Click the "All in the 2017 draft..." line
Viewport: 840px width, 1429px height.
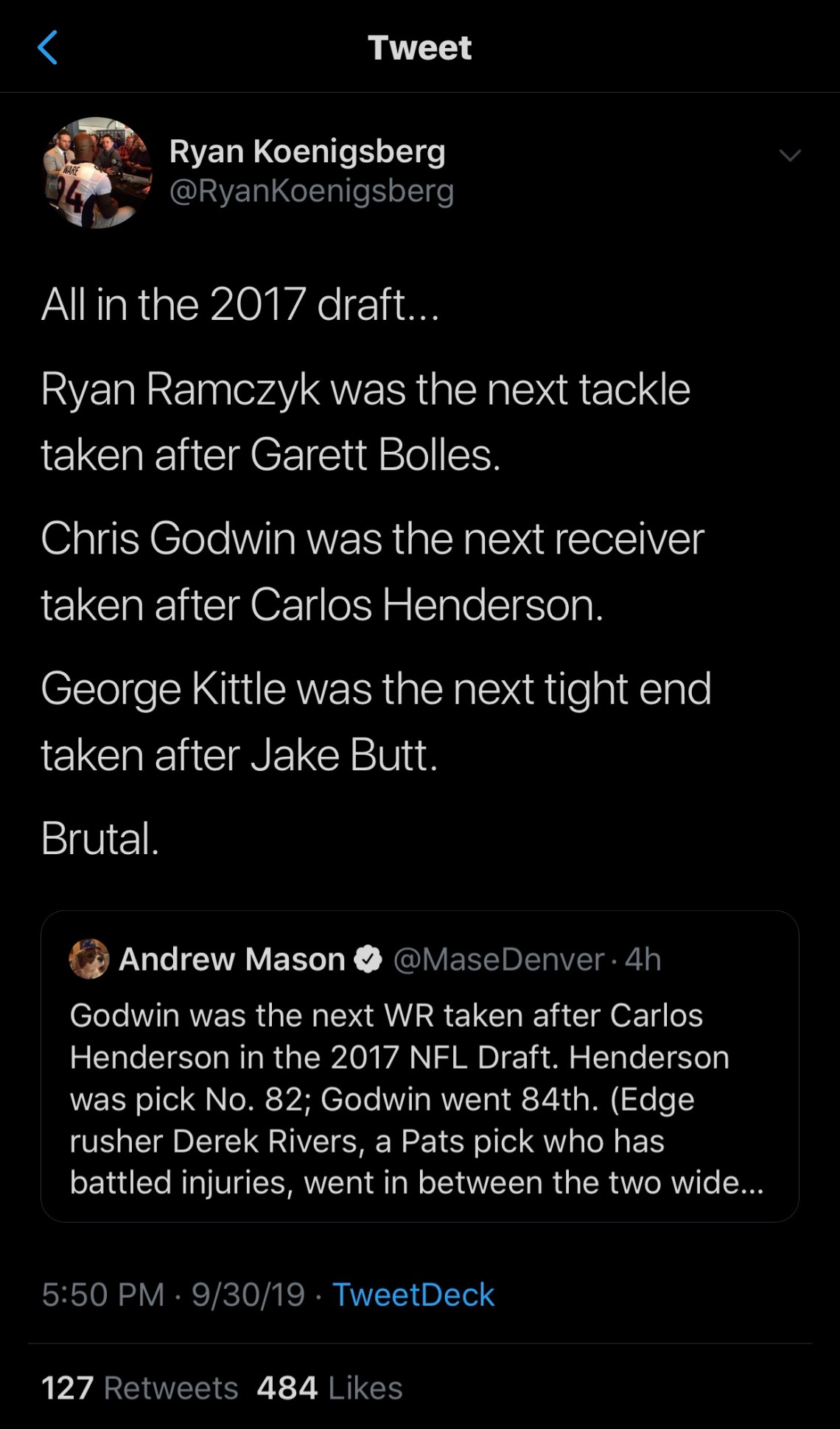click(x=240, y=304)
